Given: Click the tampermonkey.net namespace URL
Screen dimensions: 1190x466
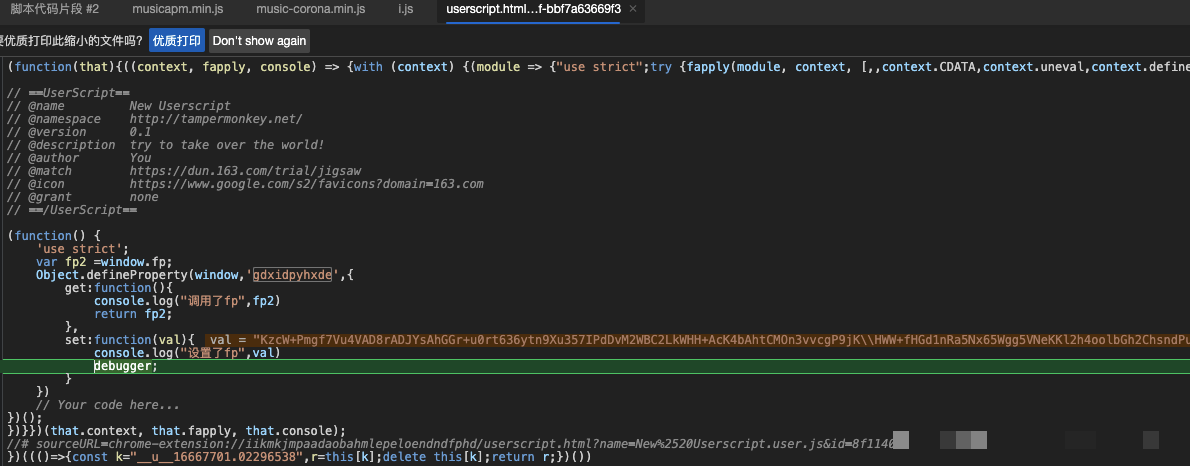Looking at the screenshot, I should tap(215, 119).
